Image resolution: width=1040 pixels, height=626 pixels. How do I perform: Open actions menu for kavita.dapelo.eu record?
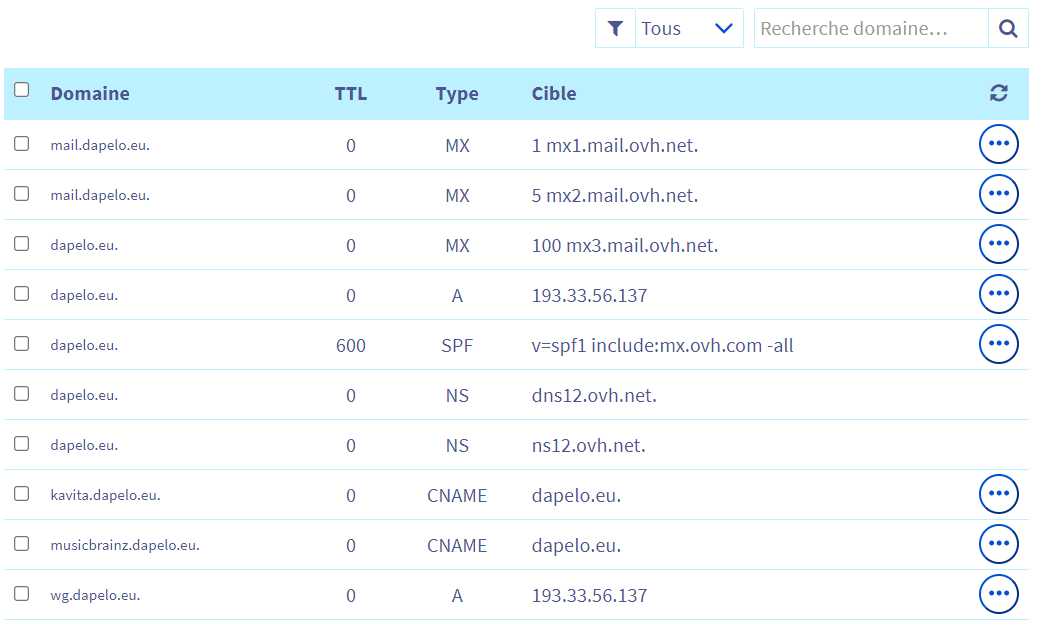coord(998,495)
